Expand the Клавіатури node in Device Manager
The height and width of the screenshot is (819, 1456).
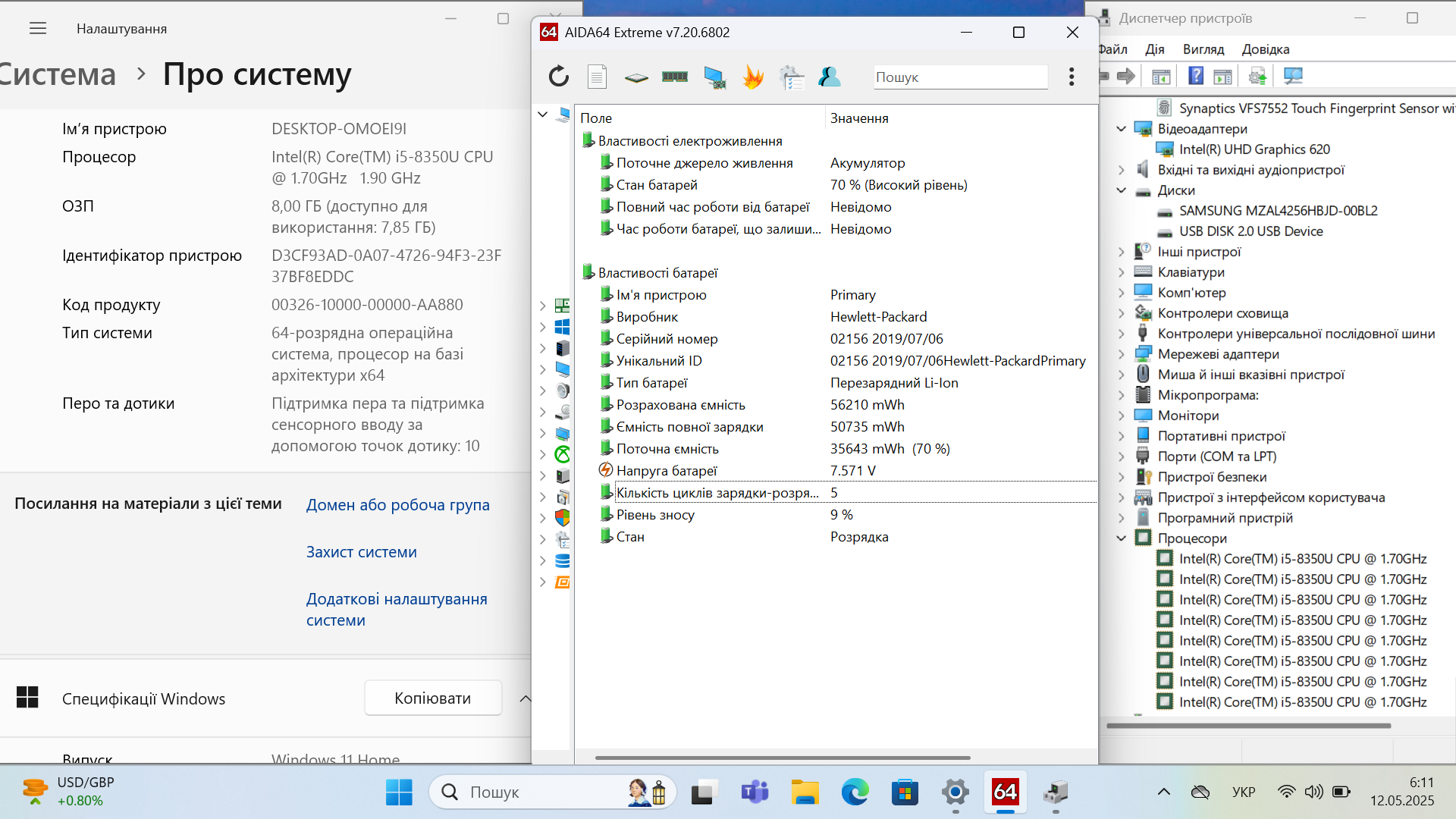(1122, 272)
